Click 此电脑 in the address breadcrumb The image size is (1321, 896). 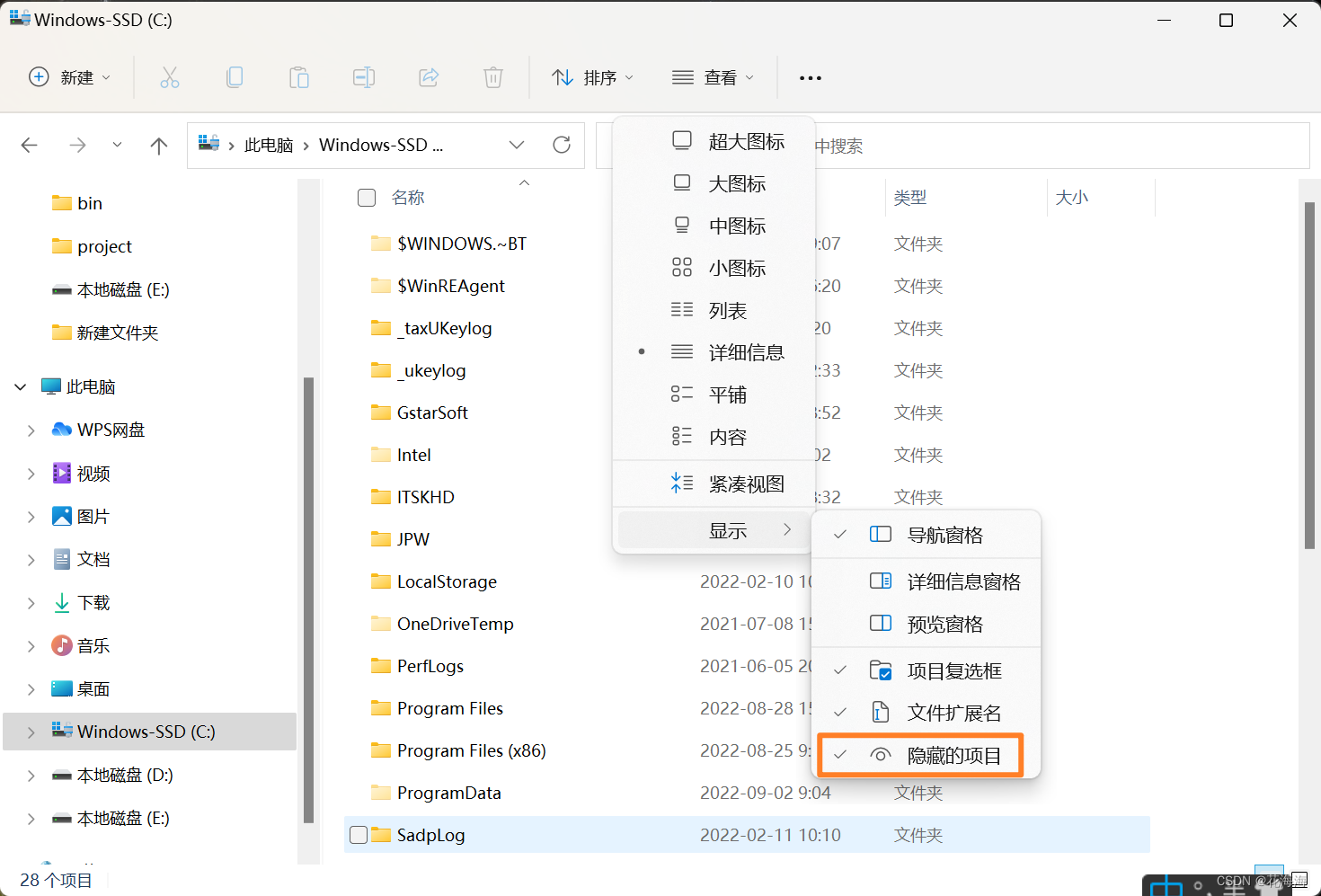[269, 145]
